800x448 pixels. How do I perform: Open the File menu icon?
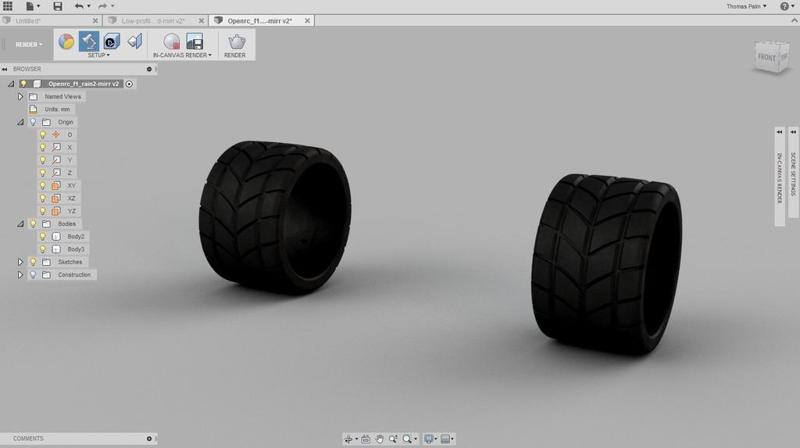click(x=31, y=6)
